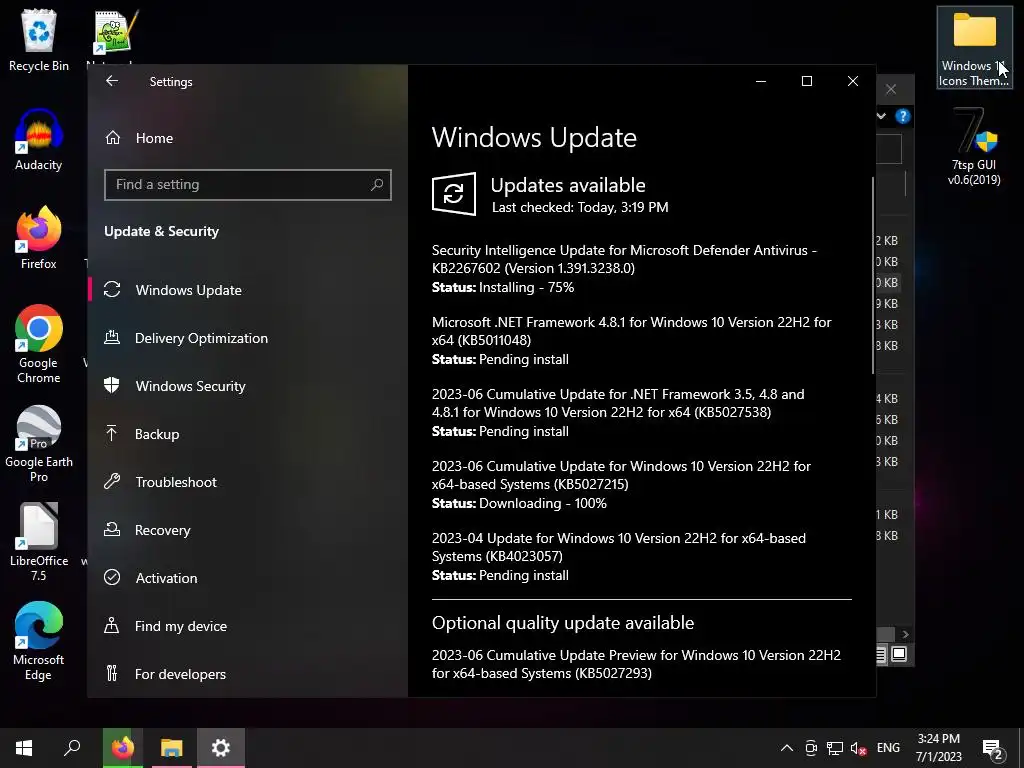This screenshot has height=768, width=1024.
Task: Click Status: Downloading - 100% text
Action: point(519,504)
